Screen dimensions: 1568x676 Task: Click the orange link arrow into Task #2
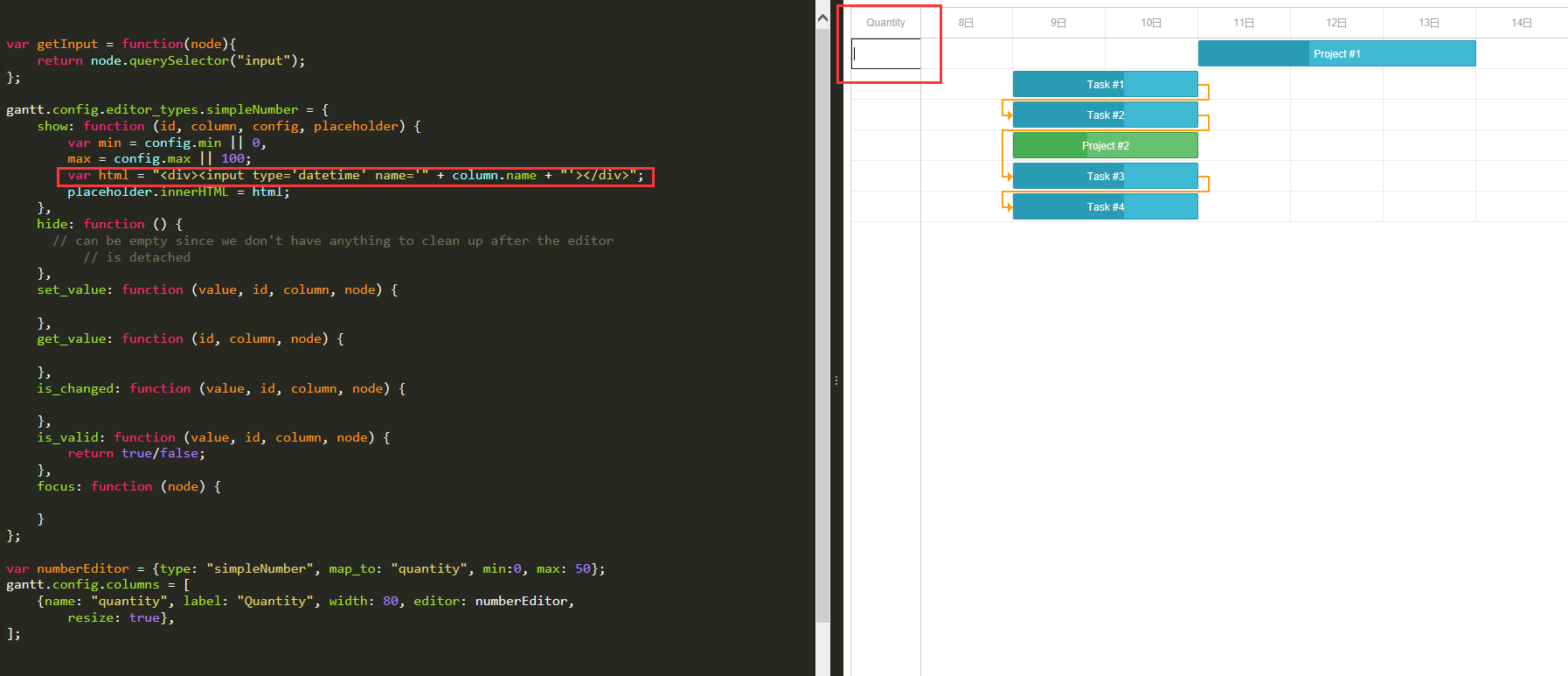tap(1008, 115)
